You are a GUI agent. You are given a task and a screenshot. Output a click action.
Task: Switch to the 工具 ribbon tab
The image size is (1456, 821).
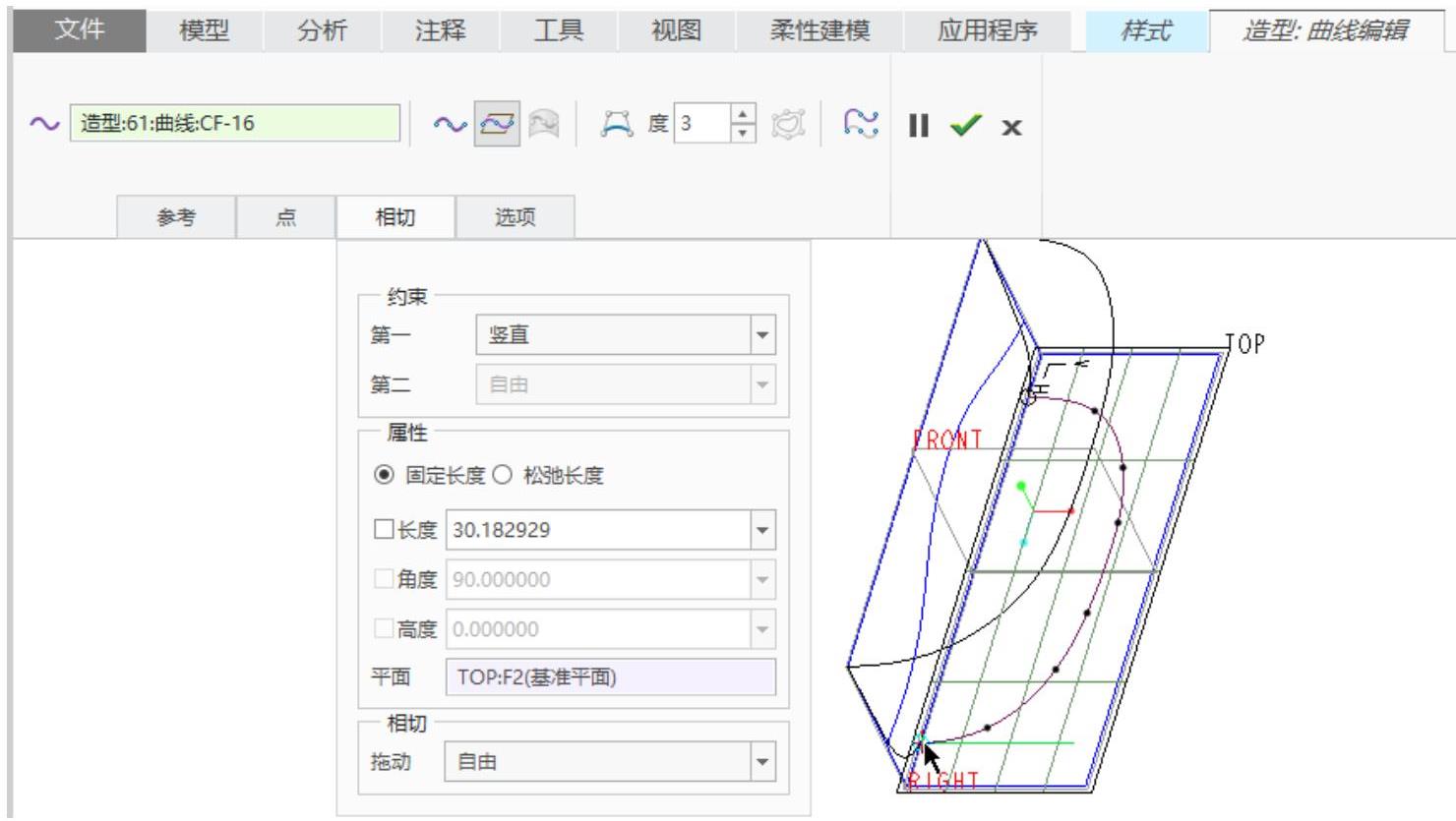558,31
